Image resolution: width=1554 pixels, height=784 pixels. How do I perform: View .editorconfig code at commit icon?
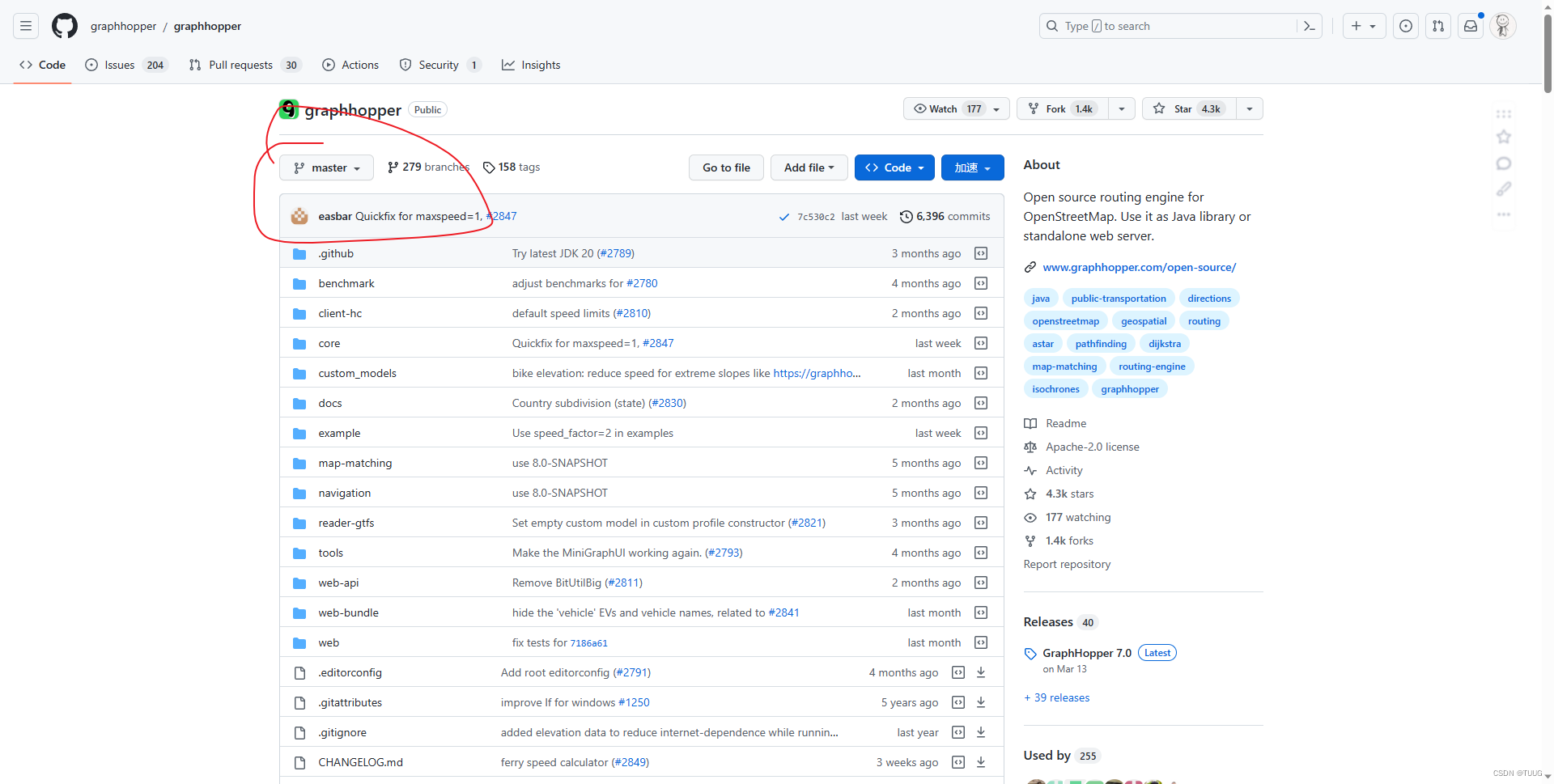(x=958, y=672)
